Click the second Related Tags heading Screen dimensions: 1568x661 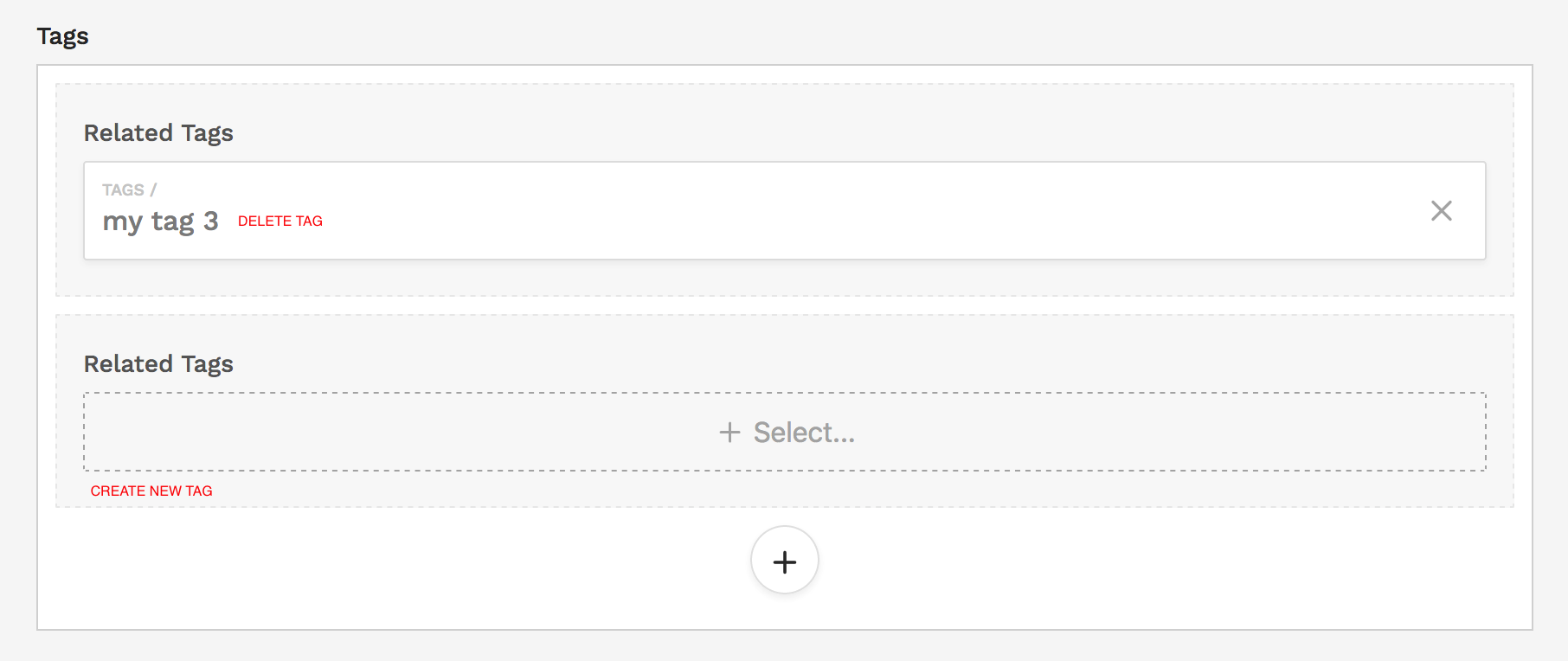coord(157,363)
